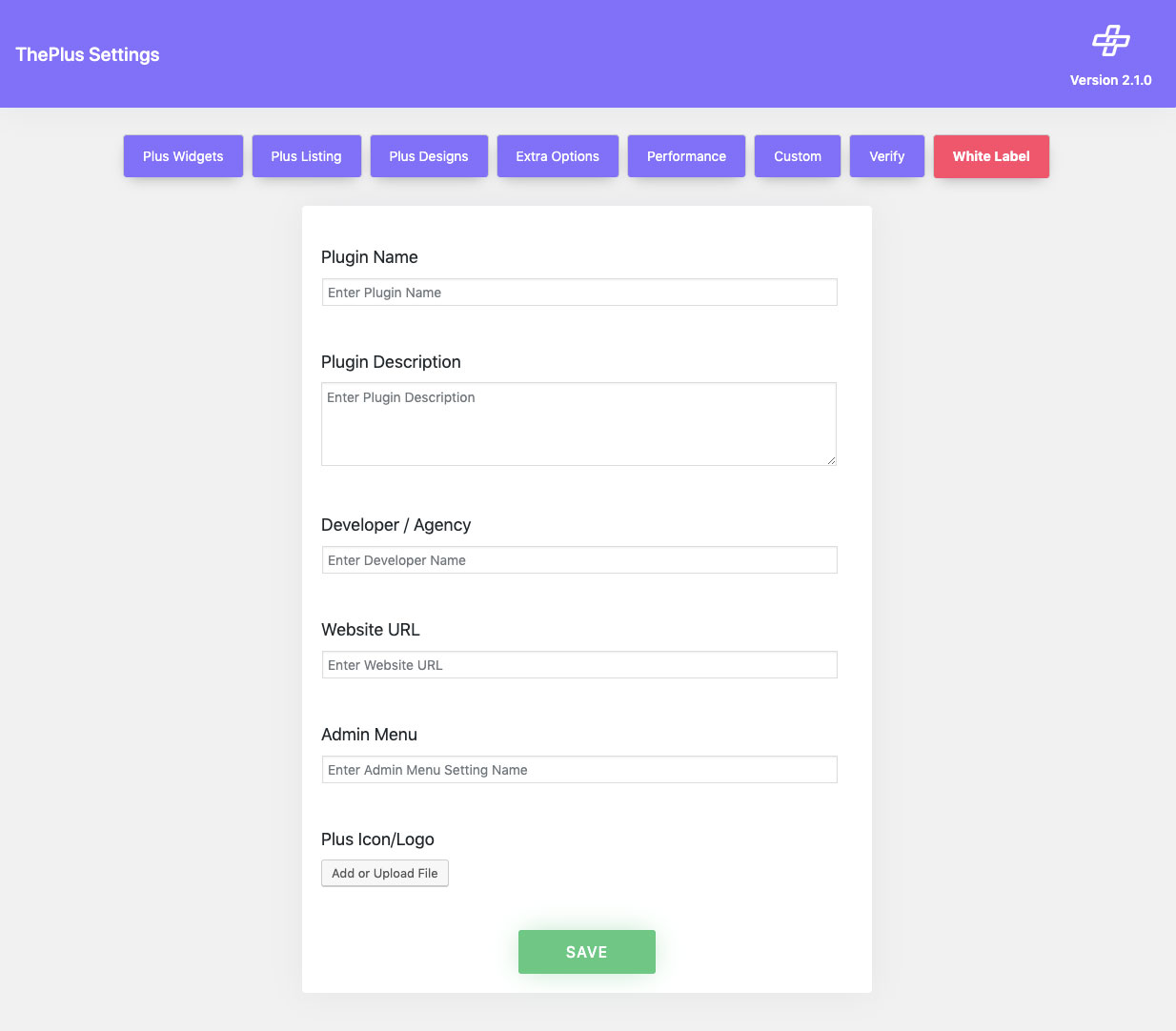Open the Custom tab
The width and height of the screenshot is (1176, 1031).
click(798, 156)
